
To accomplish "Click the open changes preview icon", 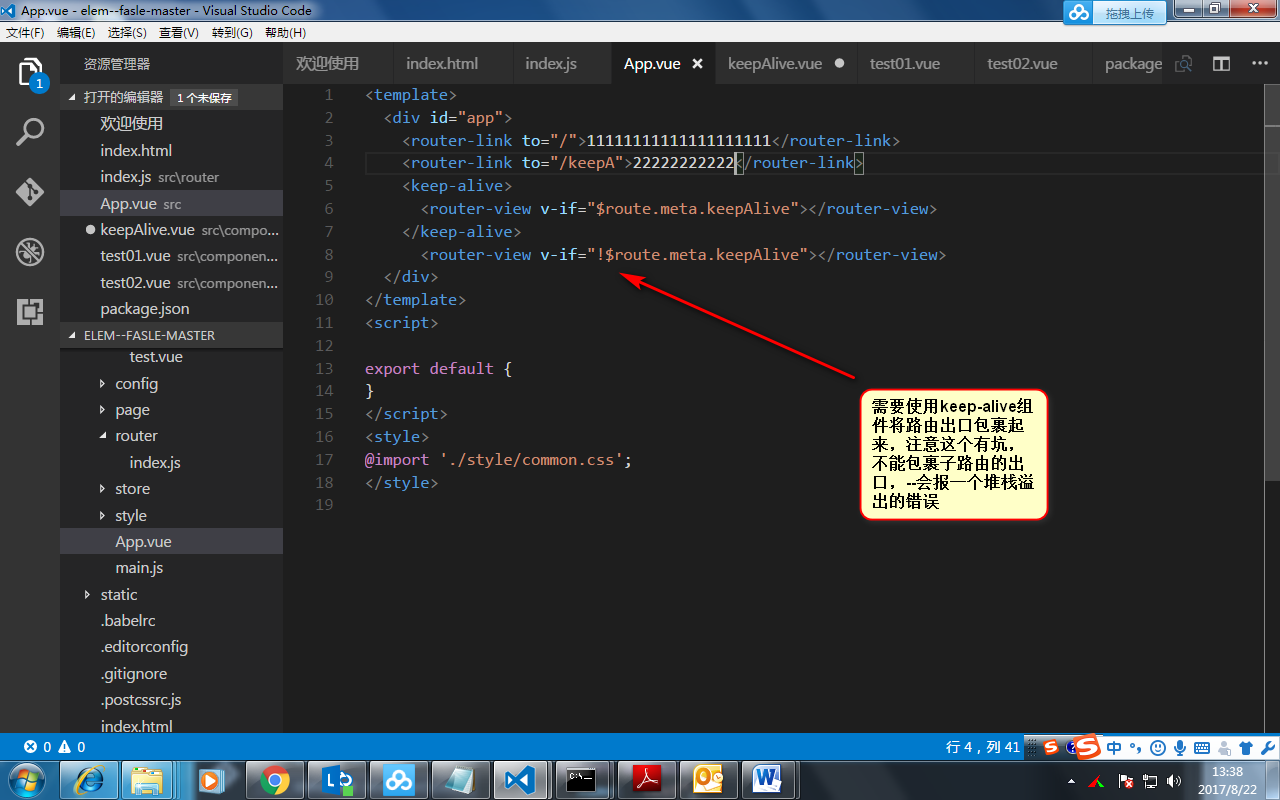I will point(1183,64).
